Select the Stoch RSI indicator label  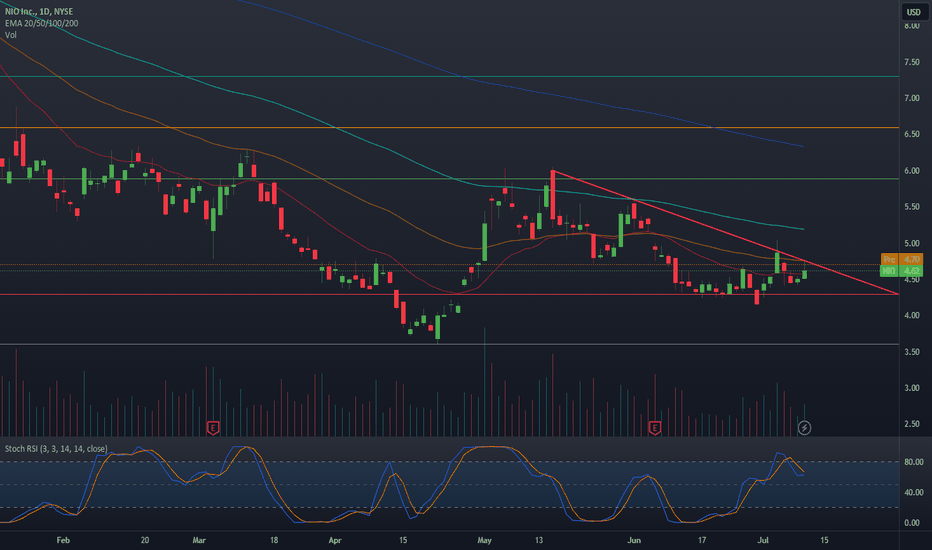[56, 449]
